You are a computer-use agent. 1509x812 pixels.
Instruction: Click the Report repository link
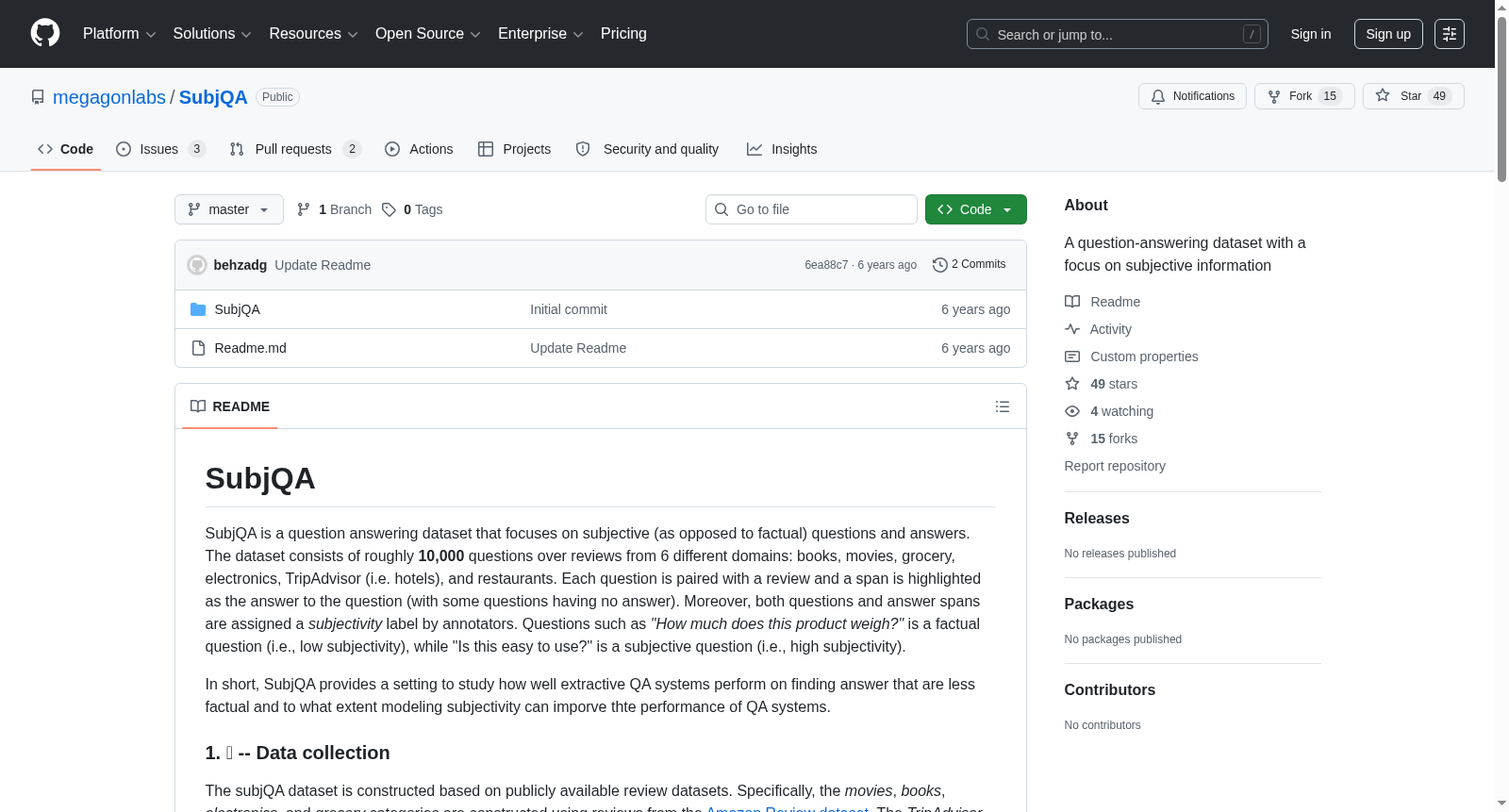1115,466
